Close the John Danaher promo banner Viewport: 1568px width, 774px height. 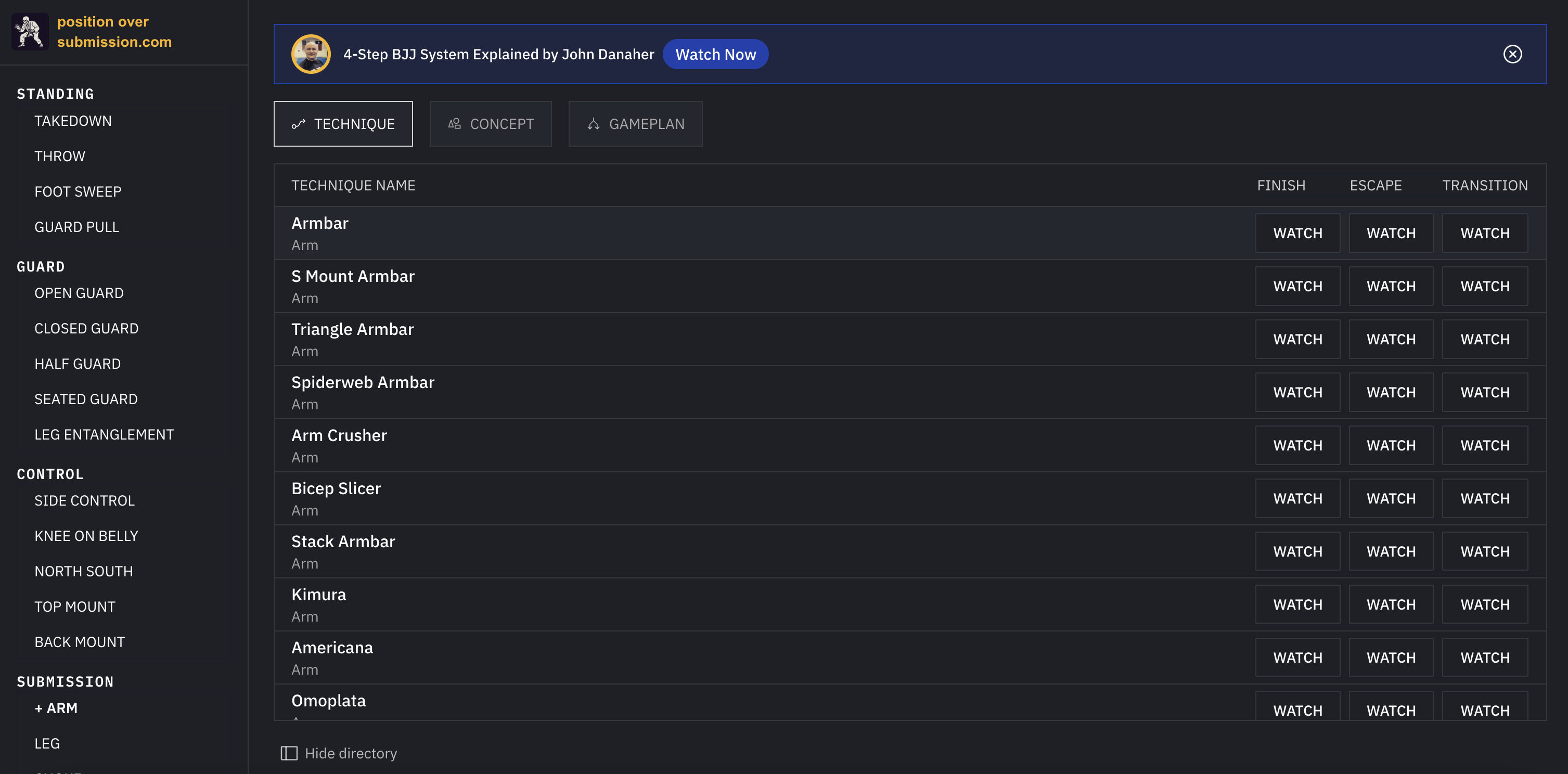(x=1512, y=54)
